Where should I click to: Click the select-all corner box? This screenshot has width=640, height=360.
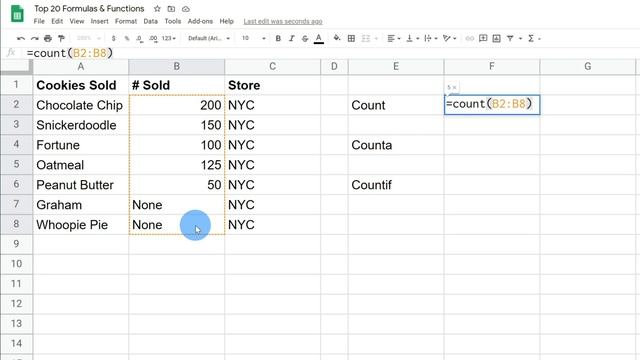pos(16,67)
